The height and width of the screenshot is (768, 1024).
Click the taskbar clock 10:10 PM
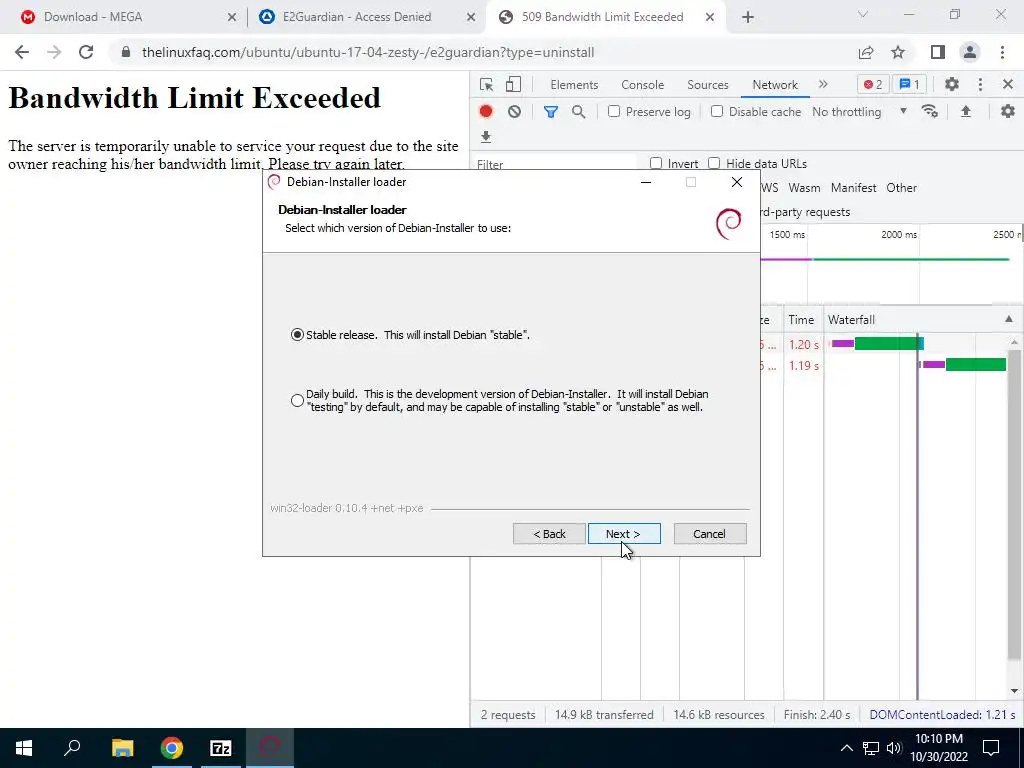point(938,739)
